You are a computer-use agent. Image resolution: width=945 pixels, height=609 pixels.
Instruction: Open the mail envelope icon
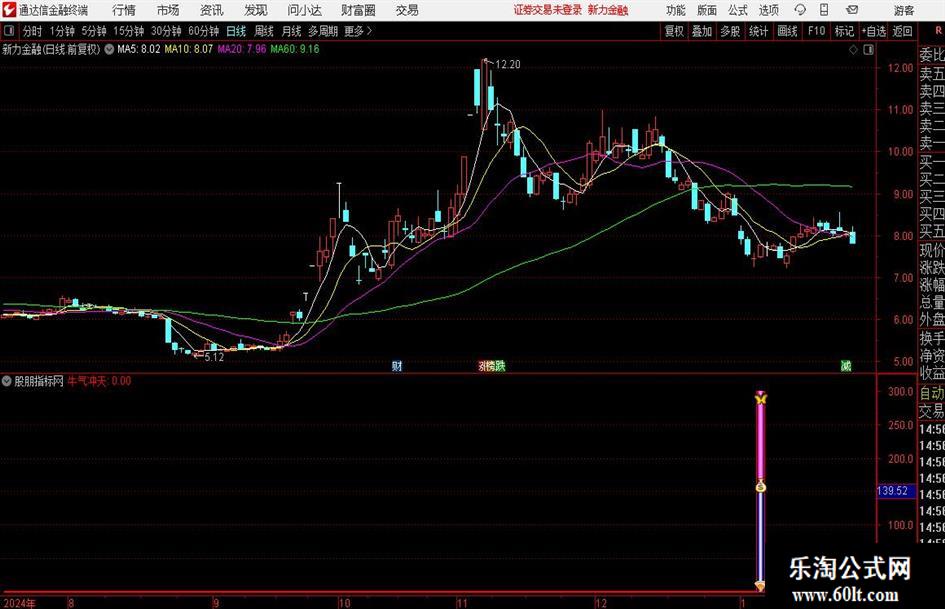[x=852, y=10]
